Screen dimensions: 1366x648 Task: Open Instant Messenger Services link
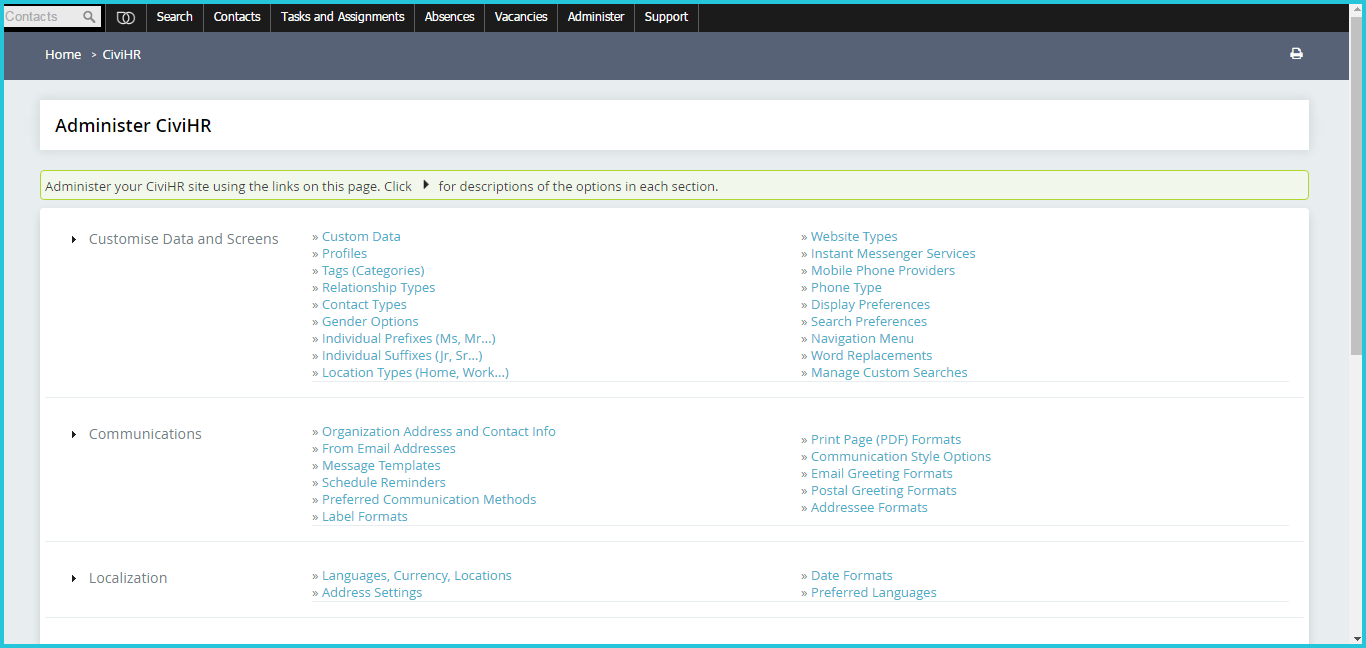893,254
